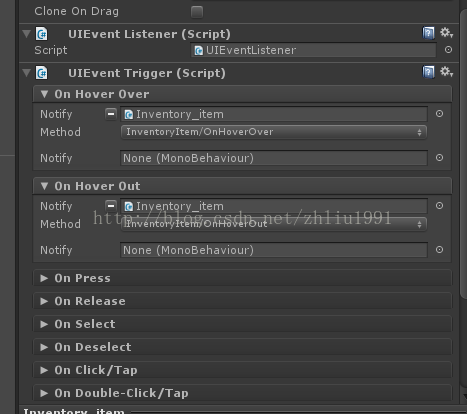
Task: Click empty Notify field under On Hover Out
Action: coord(274,250)
